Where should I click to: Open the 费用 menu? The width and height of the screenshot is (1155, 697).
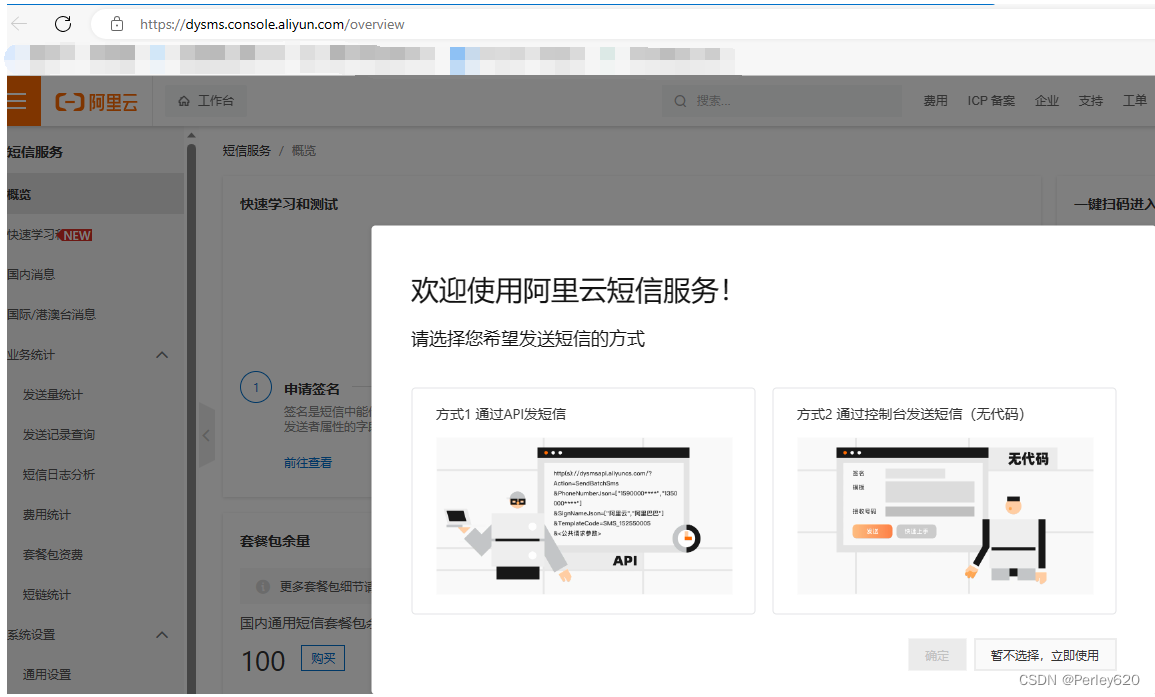click(935, 101)
